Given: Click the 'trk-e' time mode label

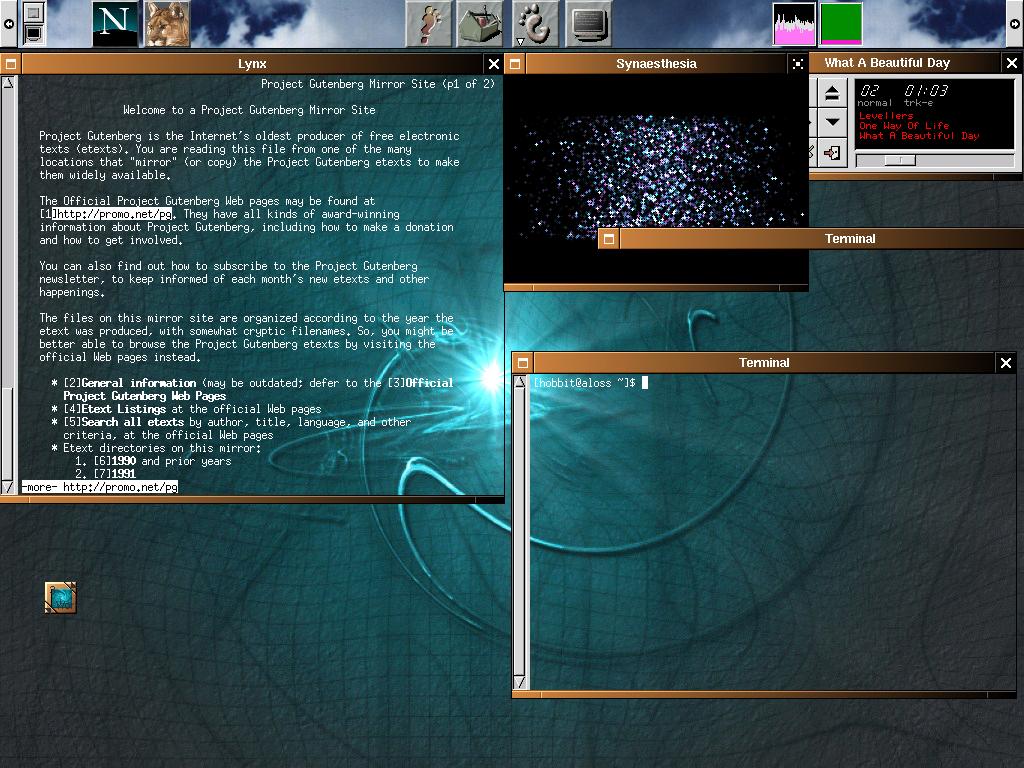Looking at the screenshot, I should [x=919, y=103].
